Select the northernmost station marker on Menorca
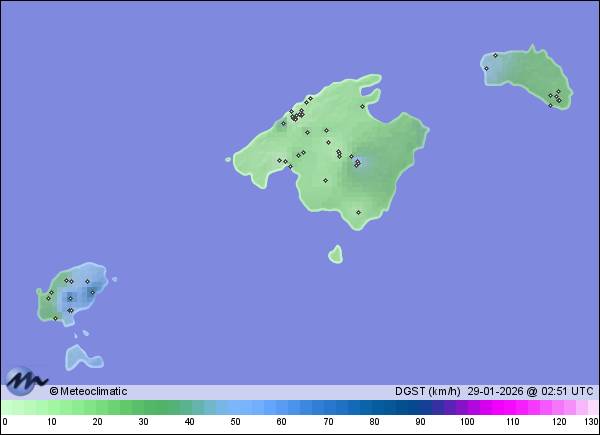The height and width of the screenshot is (435, 600). [x=495, y=55]
